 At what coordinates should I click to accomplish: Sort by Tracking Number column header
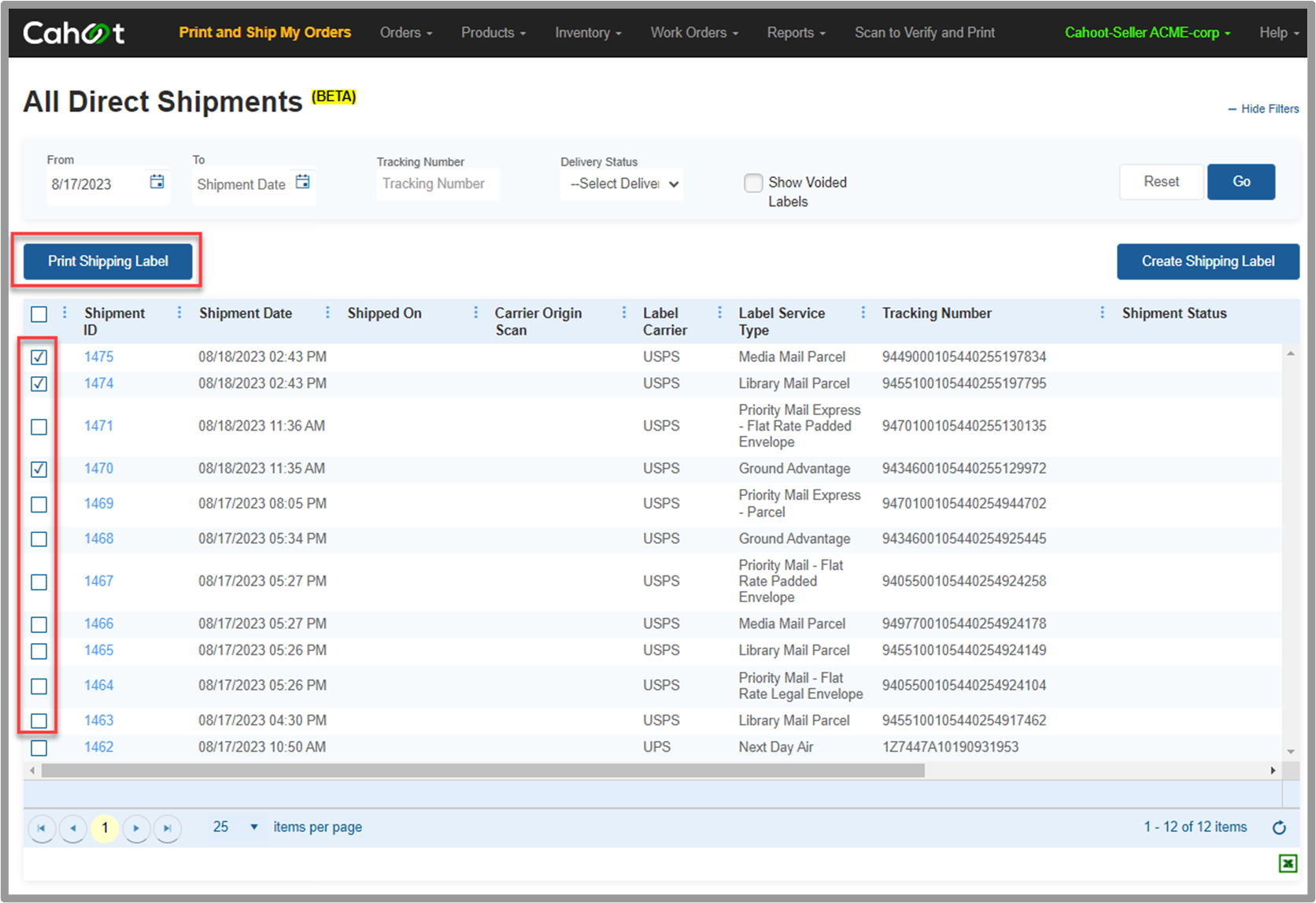(x=937, y=313)
